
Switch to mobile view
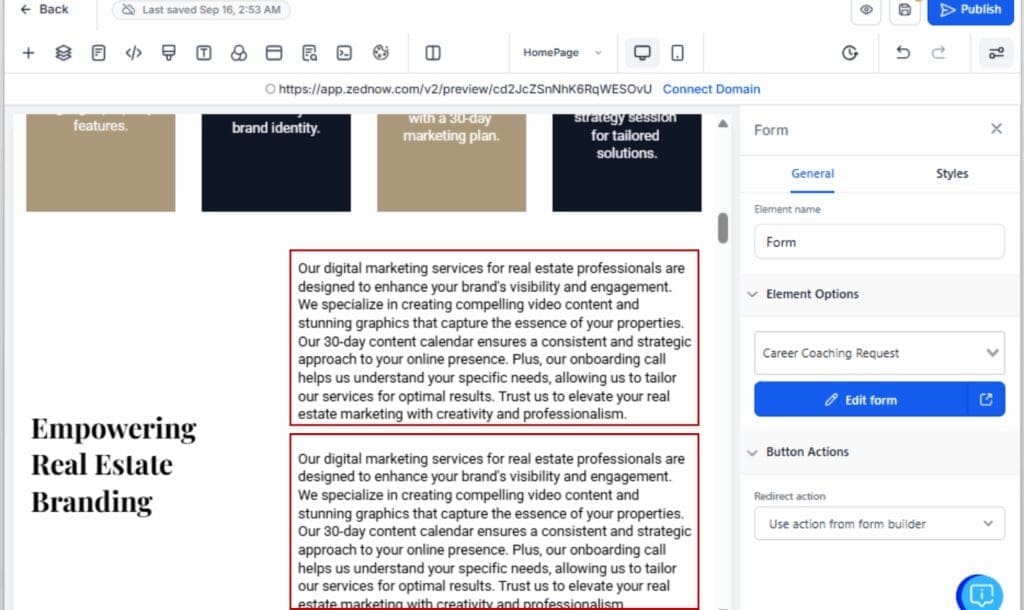tap(677, 53)
